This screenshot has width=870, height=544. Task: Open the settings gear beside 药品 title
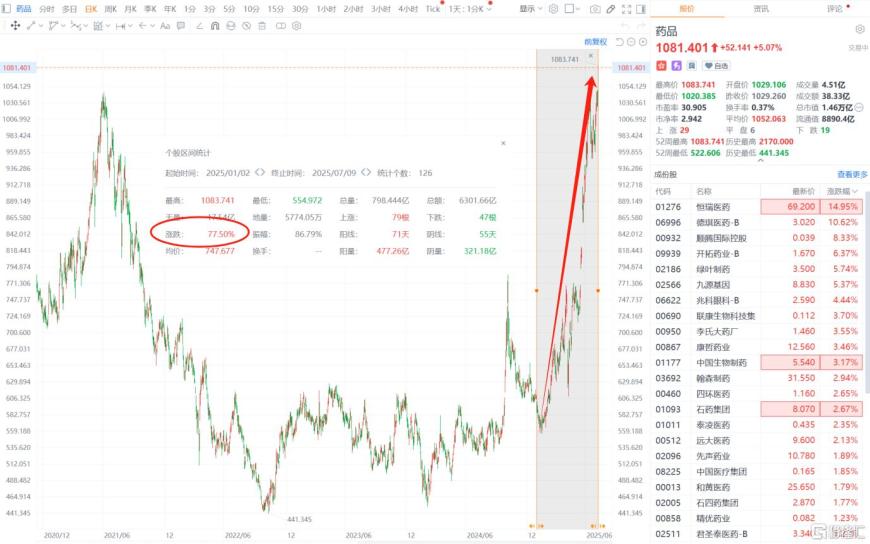tap(858, 30)
